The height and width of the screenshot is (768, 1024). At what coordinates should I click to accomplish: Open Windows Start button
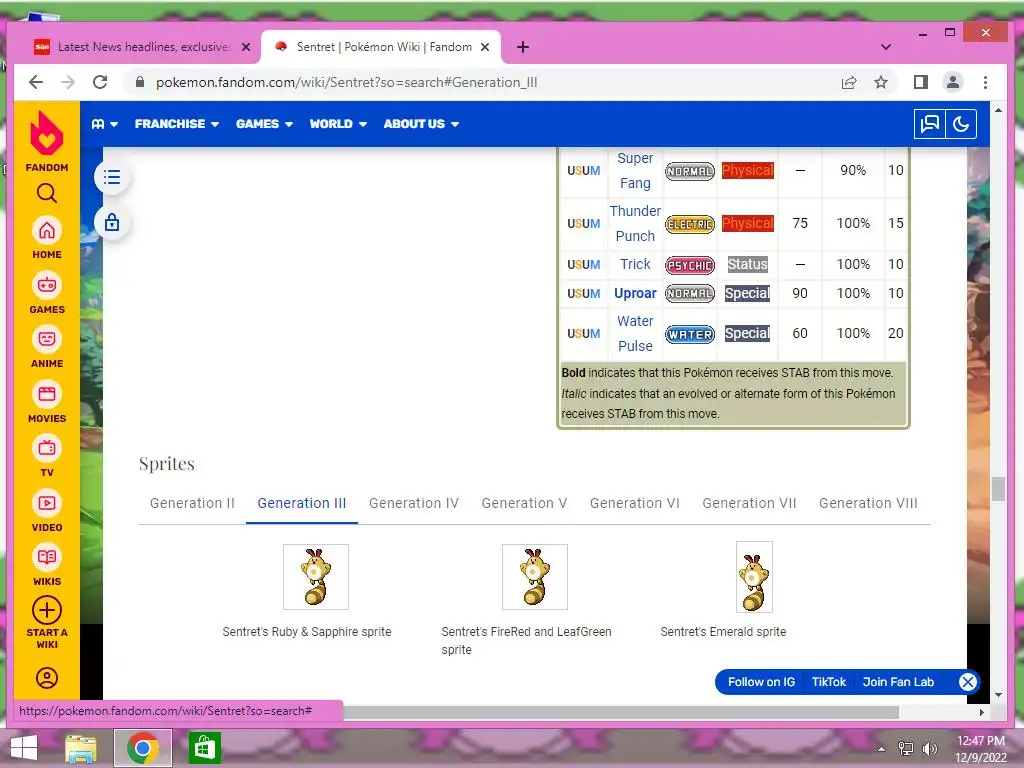[24, 748]
